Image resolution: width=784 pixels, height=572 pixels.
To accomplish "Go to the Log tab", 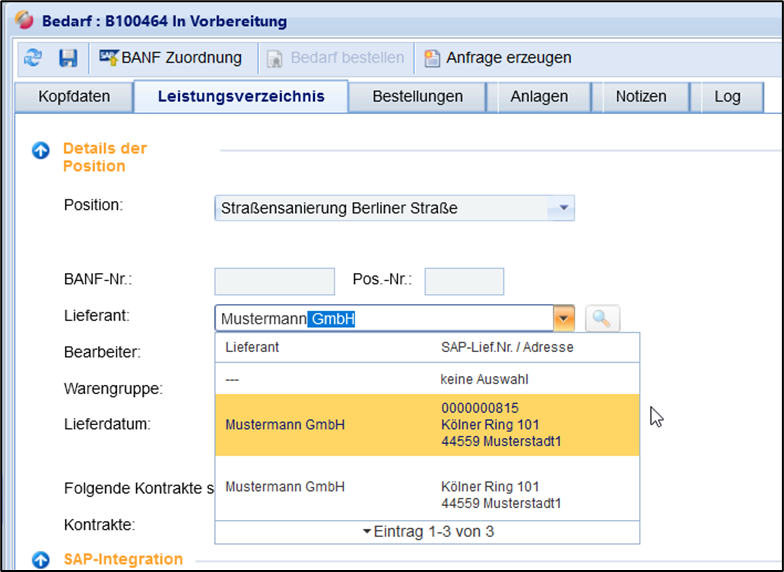I will tap(727, 97).
